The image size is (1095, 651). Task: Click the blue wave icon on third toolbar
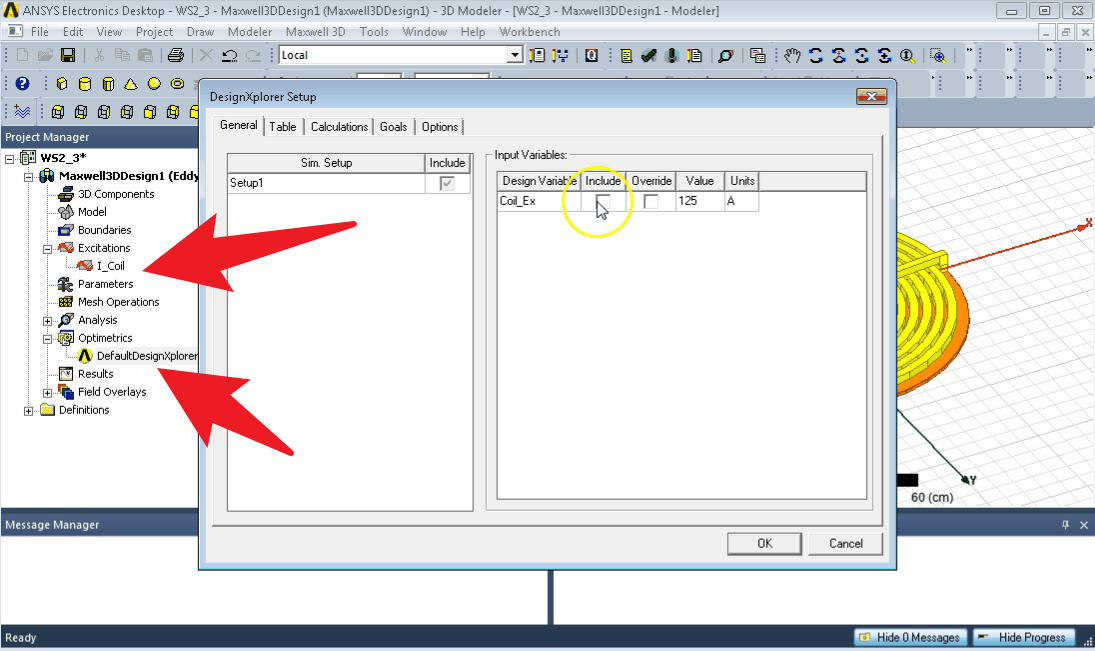point(22,112)
